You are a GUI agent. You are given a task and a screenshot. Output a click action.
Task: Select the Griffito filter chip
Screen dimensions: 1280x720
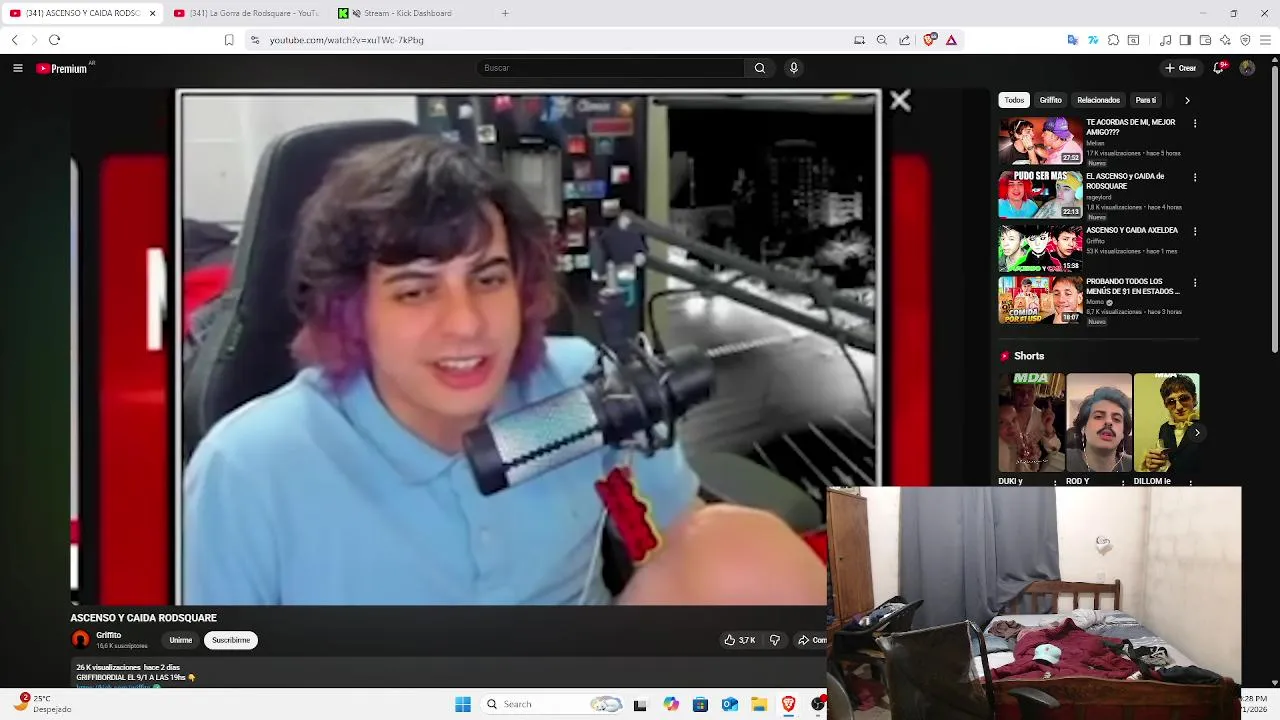[1050, 100]
